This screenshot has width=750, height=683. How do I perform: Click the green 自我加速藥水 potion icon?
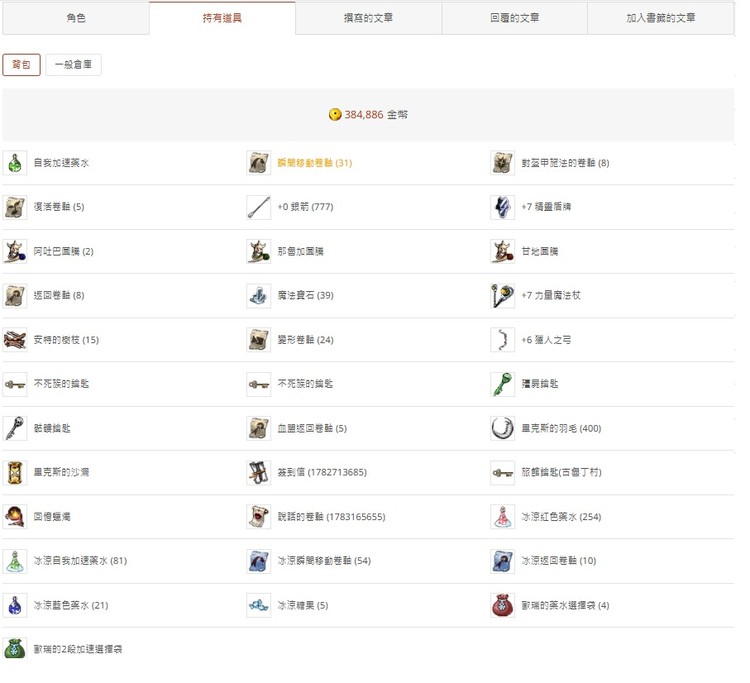point(15,163)
